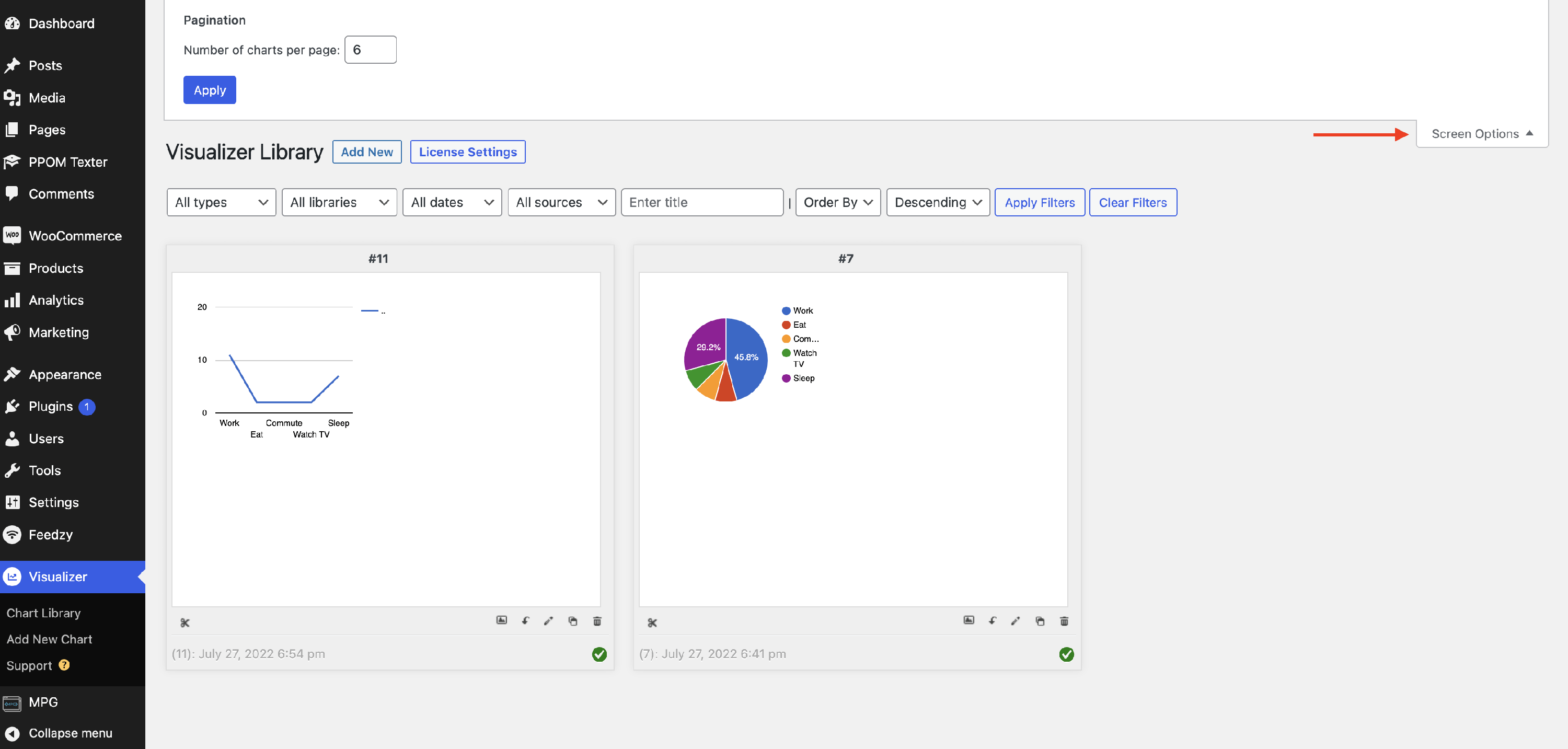Export chart #11 as an image

pyautogui.click(x=502, y=620)
